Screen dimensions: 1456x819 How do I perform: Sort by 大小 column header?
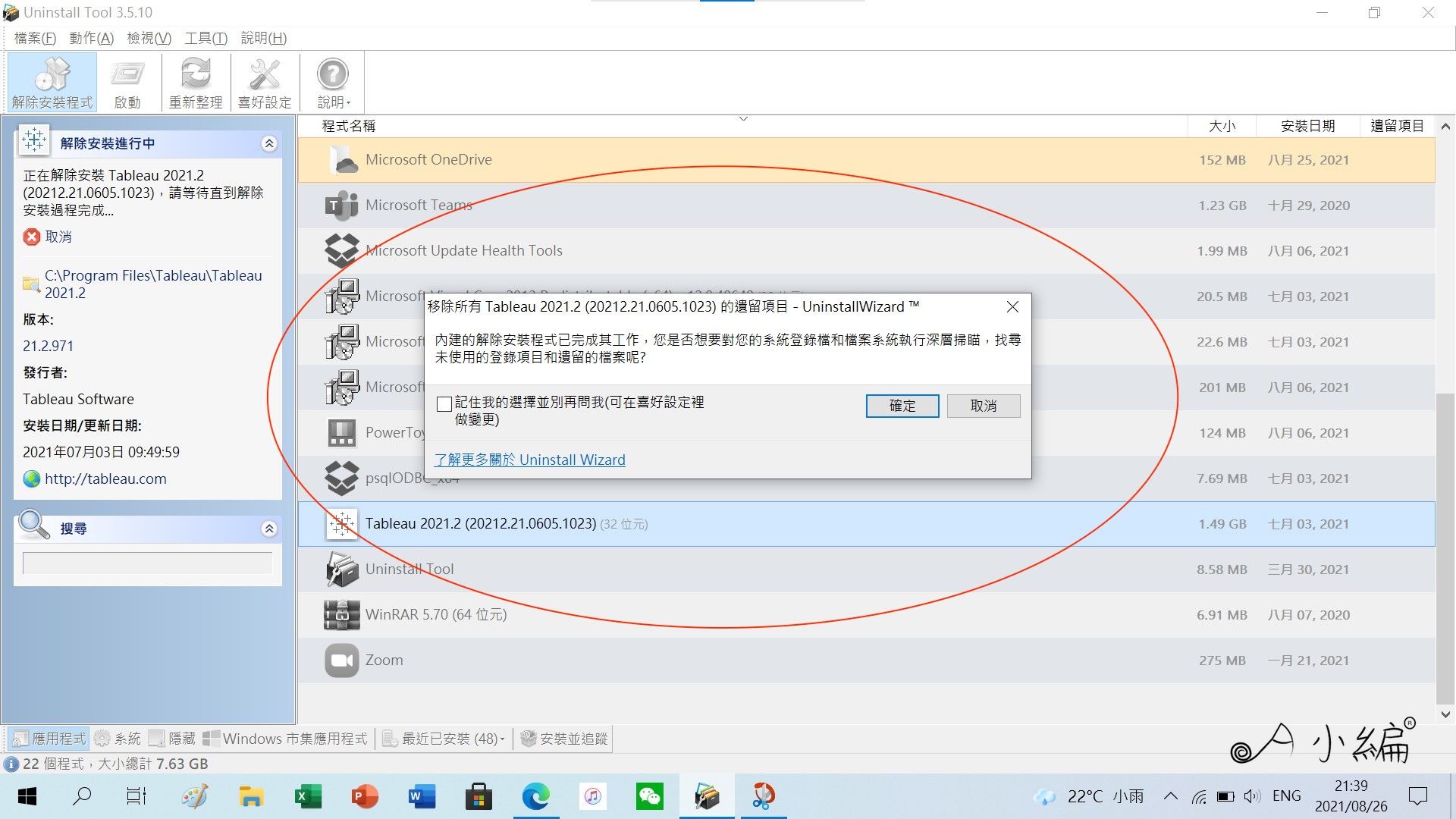1222,126
